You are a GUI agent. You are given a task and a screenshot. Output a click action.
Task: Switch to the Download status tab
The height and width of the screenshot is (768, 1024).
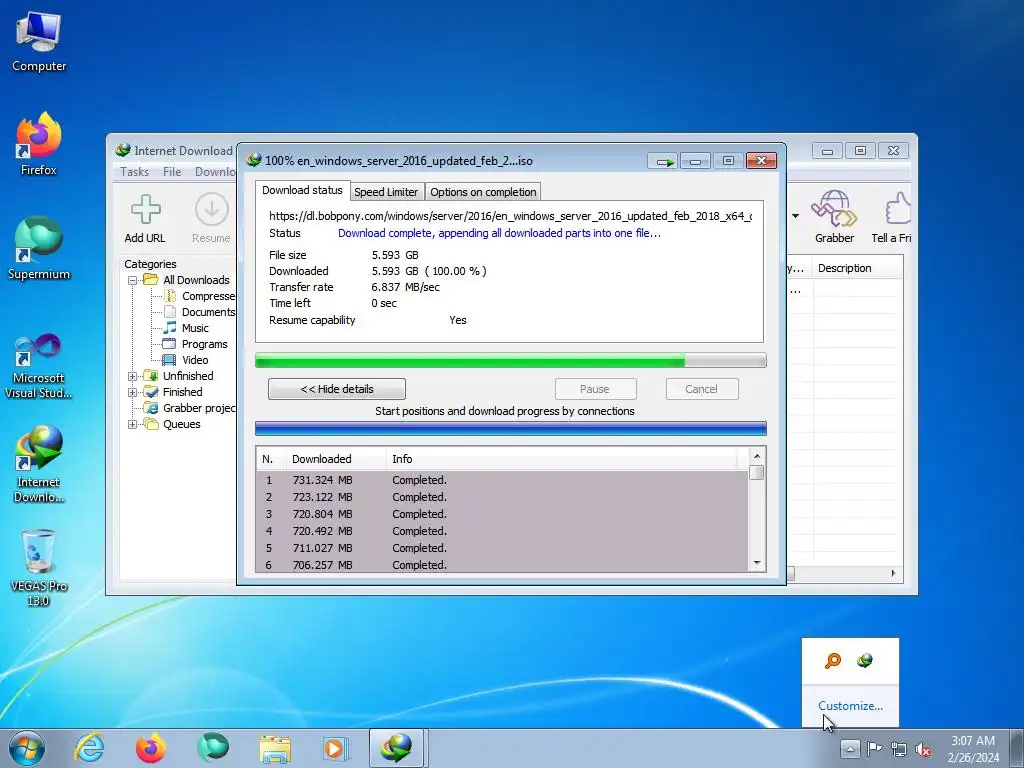point(302,190)
